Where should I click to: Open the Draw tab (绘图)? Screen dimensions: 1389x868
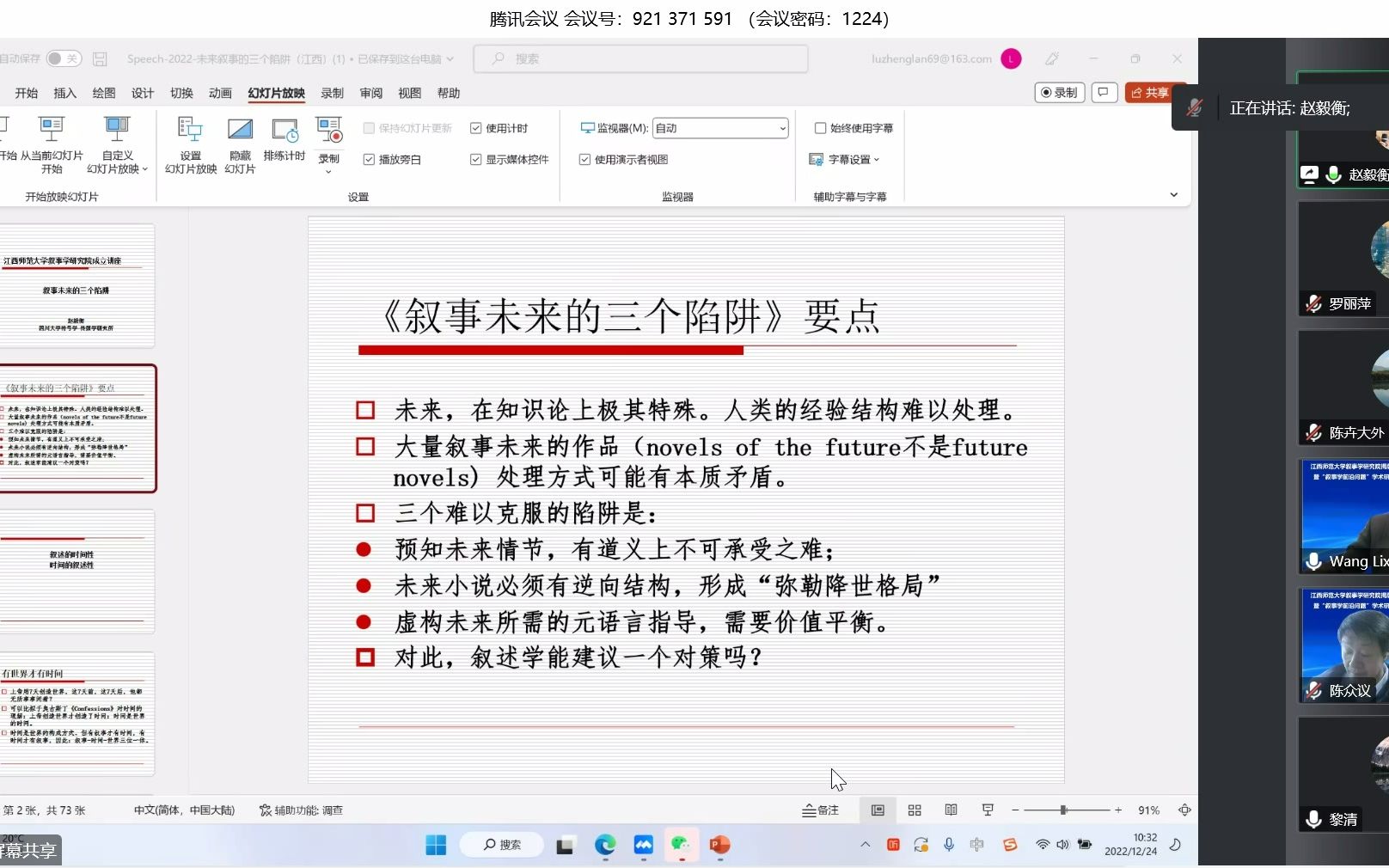tap(104, 93)
